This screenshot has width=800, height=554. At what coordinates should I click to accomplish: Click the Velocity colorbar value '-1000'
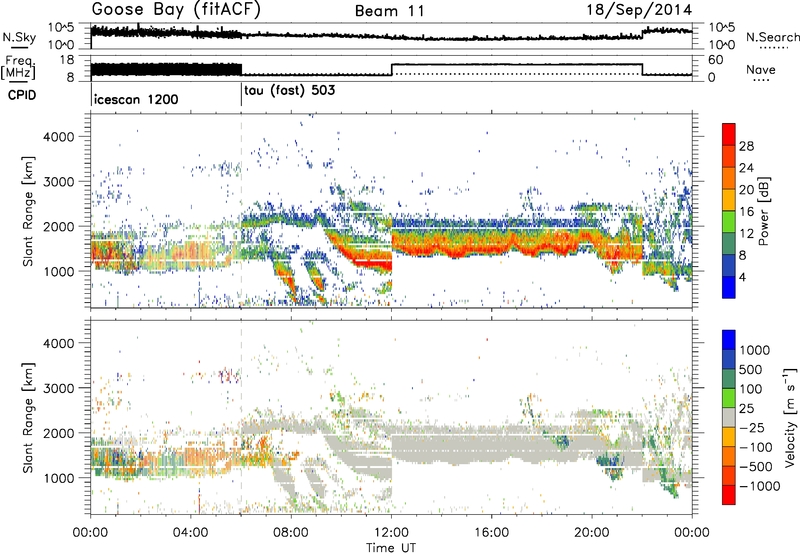tap(760, 486)
